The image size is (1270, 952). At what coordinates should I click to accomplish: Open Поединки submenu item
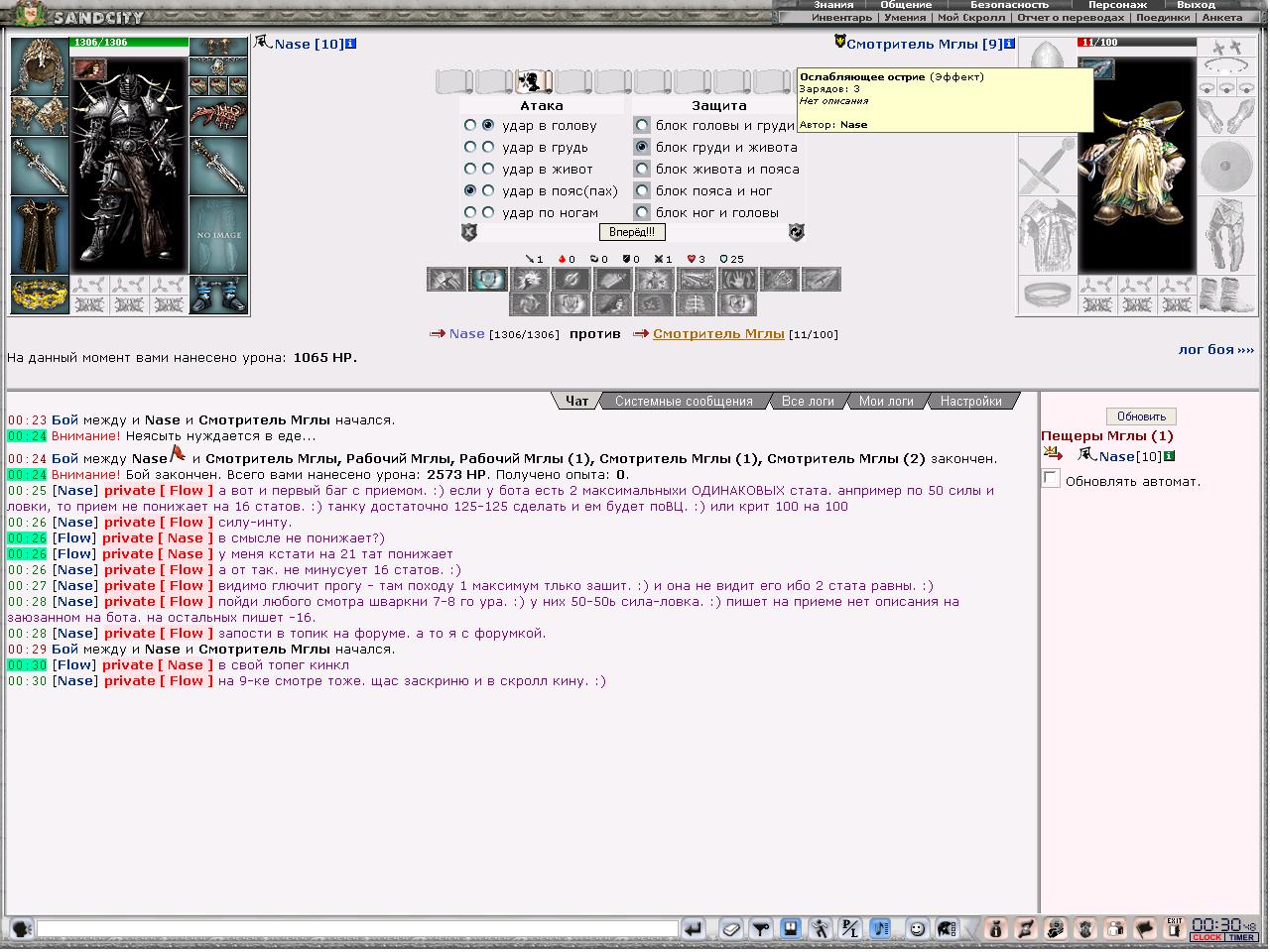[1163, 17]
